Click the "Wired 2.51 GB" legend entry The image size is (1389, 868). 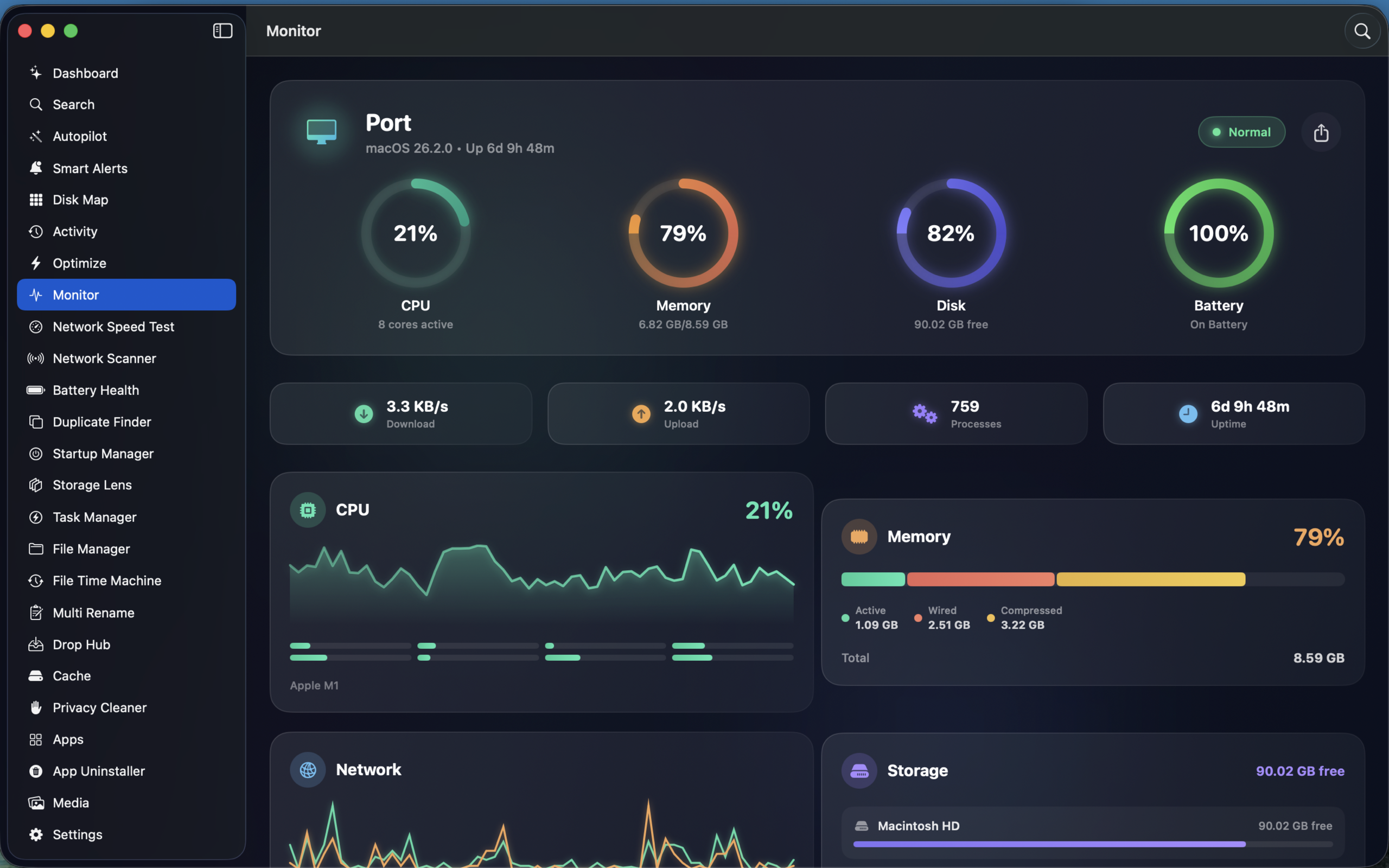pyautogui.click(x=942, y=618)
